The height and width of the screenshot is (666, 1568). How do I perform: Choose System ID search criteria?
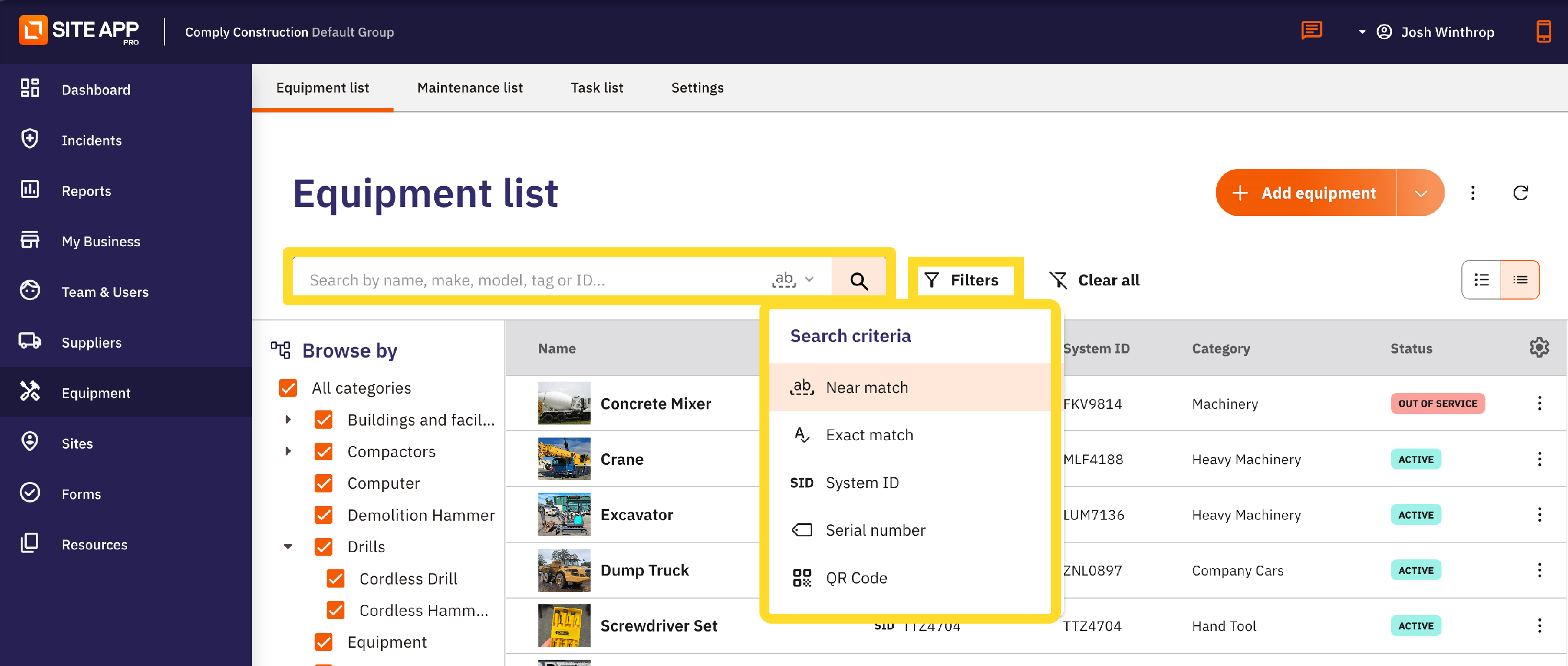910,482
